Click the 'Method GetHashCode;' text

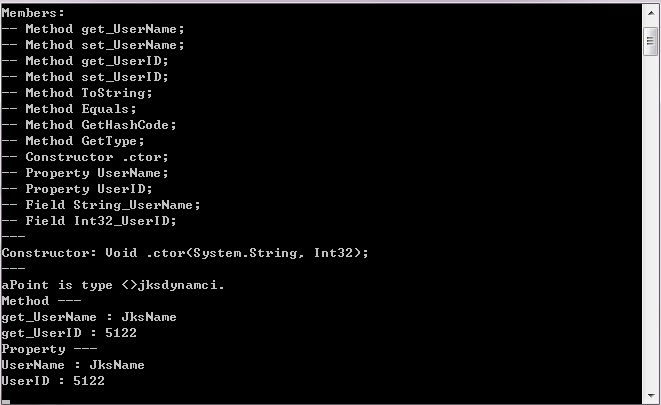coord(101,125)
